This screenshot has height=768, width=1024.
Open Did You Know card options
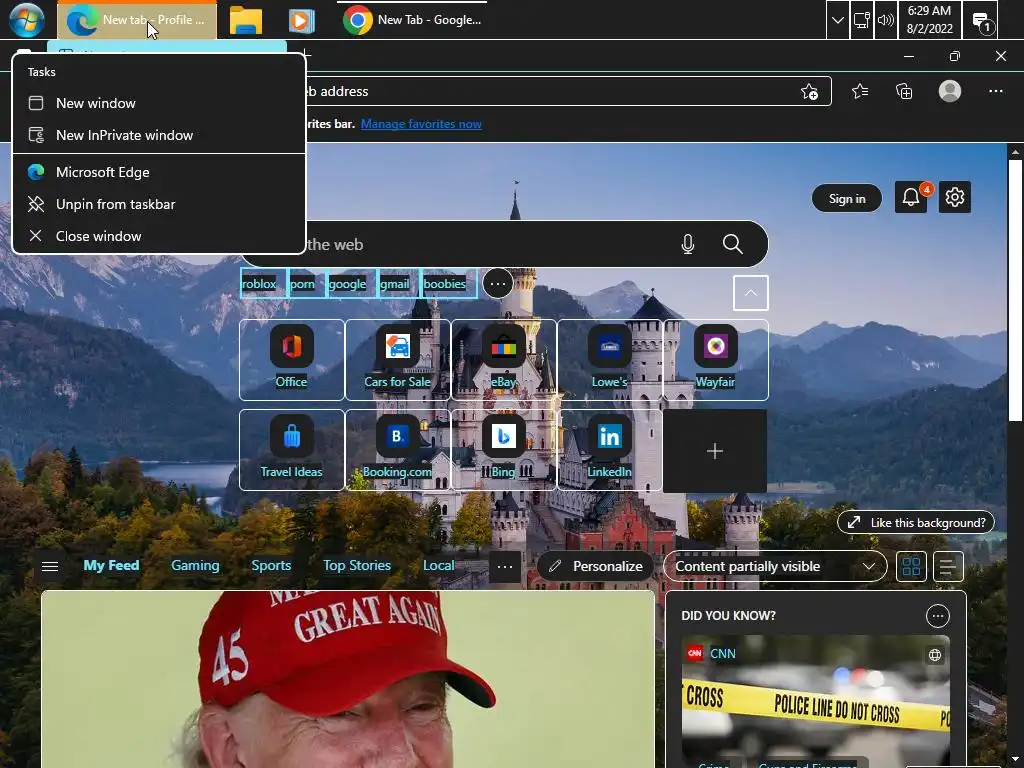[x=938, y=616]
